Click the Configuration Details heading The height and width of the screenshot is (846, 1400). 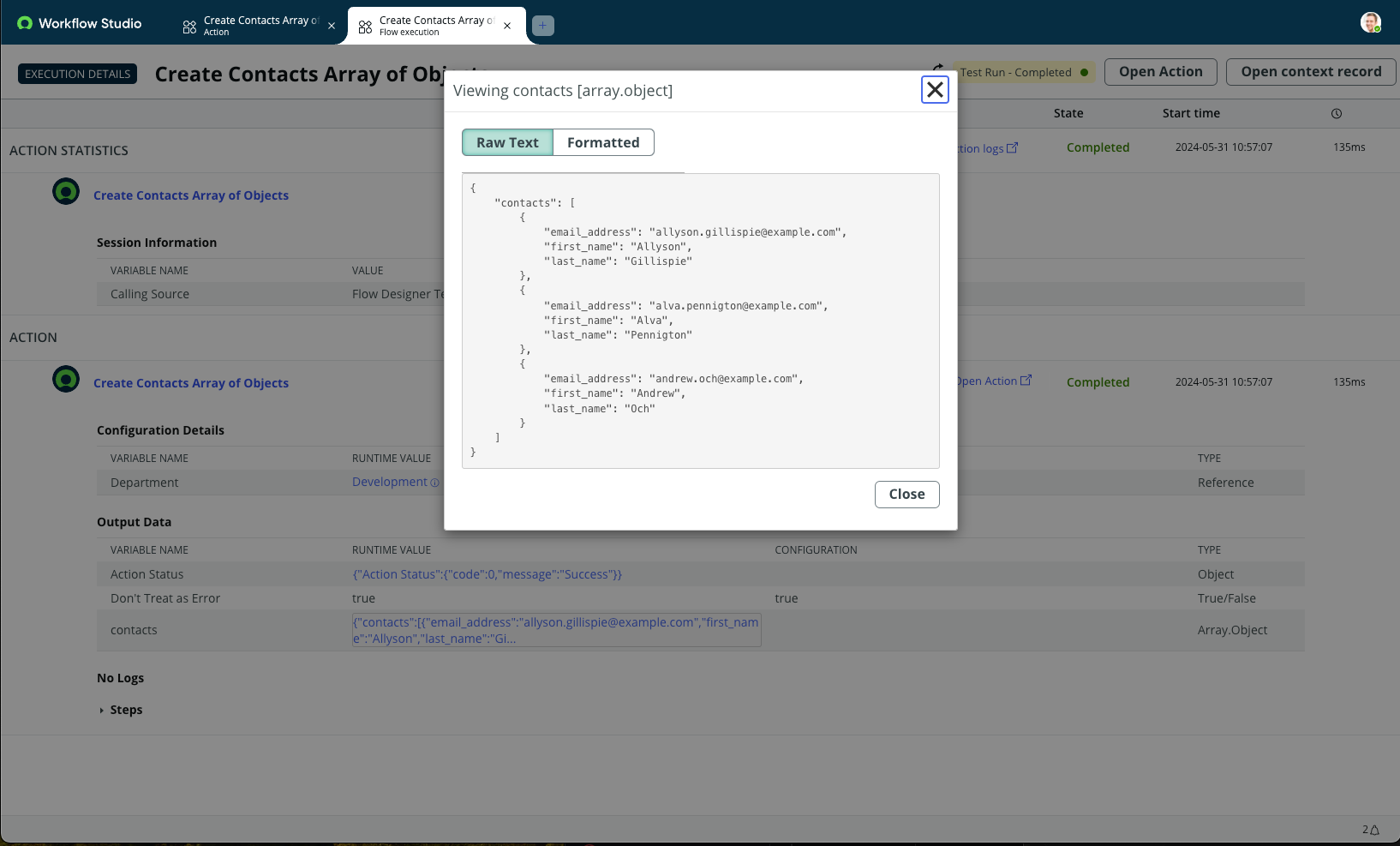[x=160, y=430]
